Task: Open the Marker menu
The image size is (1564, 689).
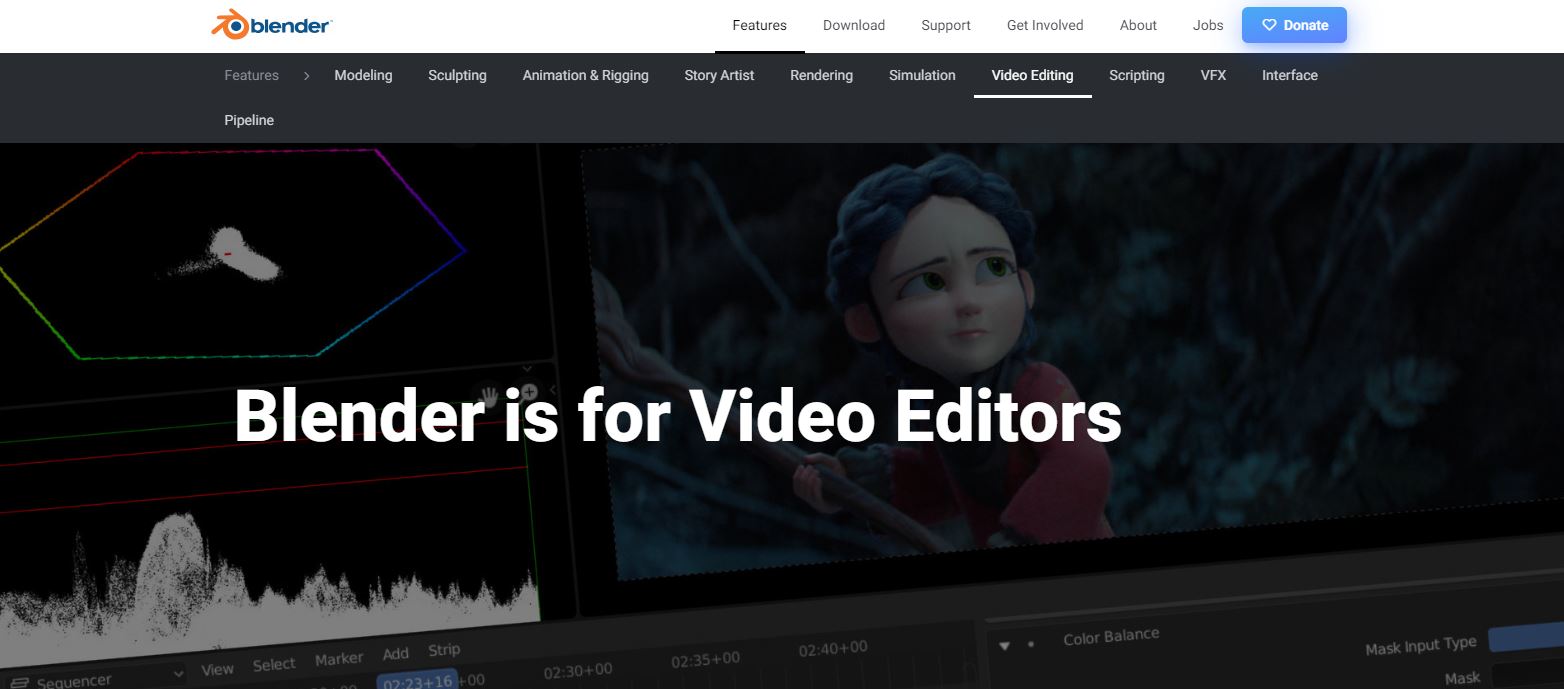Action: [339, 658]
